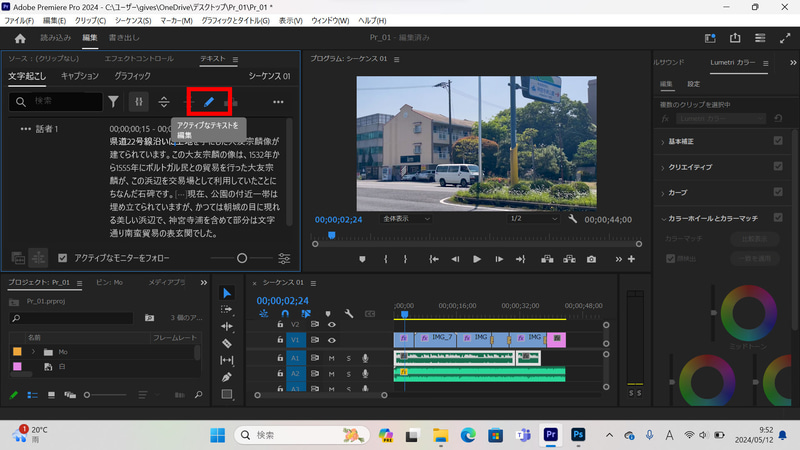Click the quick export share icon
The height and width of the screenshot is (450, 800).
[x=735, y=38]
